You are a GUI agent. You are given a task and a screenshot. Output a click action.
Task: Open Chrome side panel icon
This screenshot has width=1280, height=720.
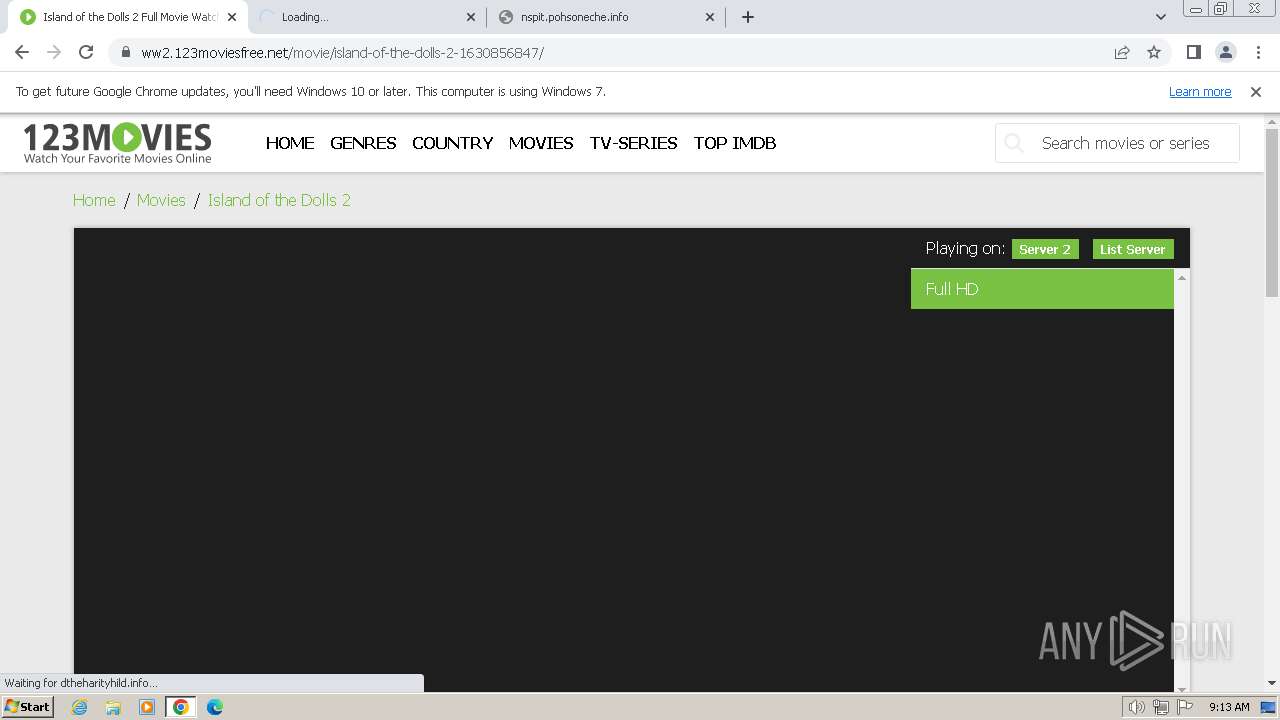pos(1193,52)
